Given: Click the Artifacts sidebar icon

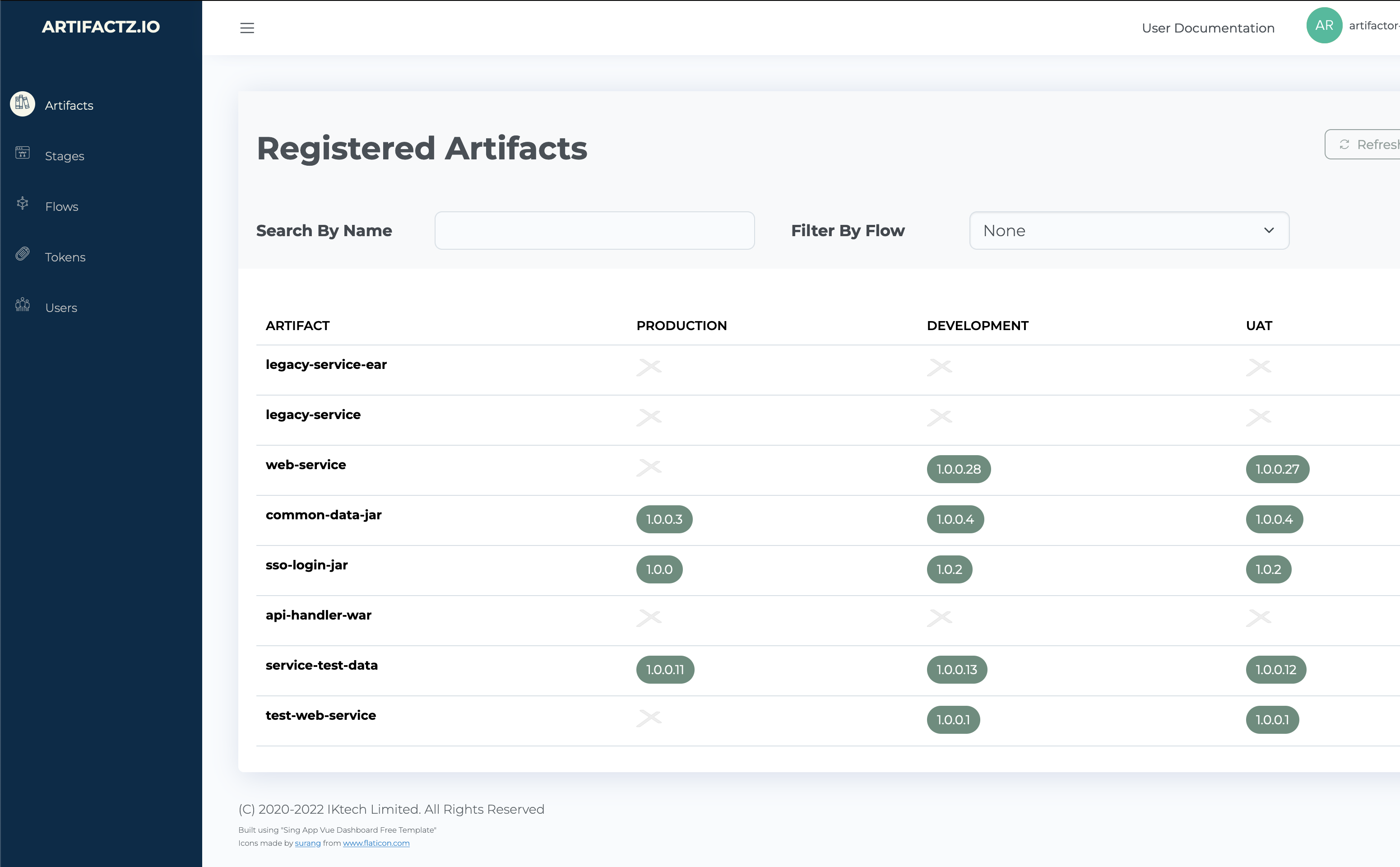Looking at the screenshot, I should click(23, 104).
